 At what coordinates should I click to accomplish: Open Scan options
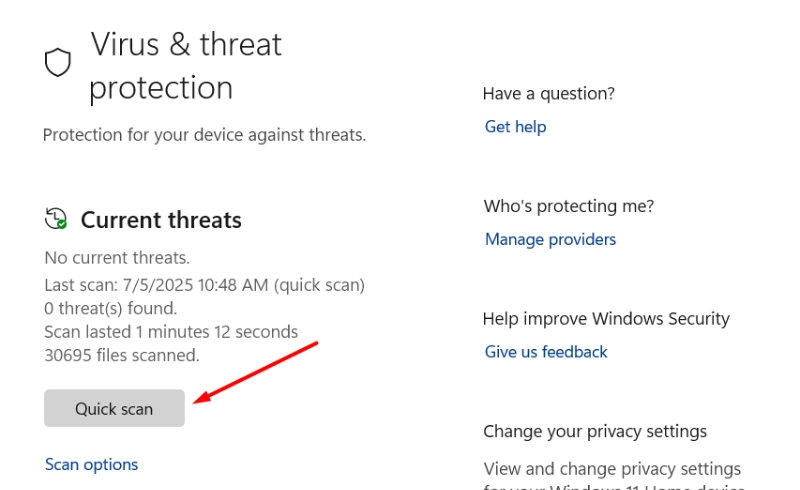point(91,464)
